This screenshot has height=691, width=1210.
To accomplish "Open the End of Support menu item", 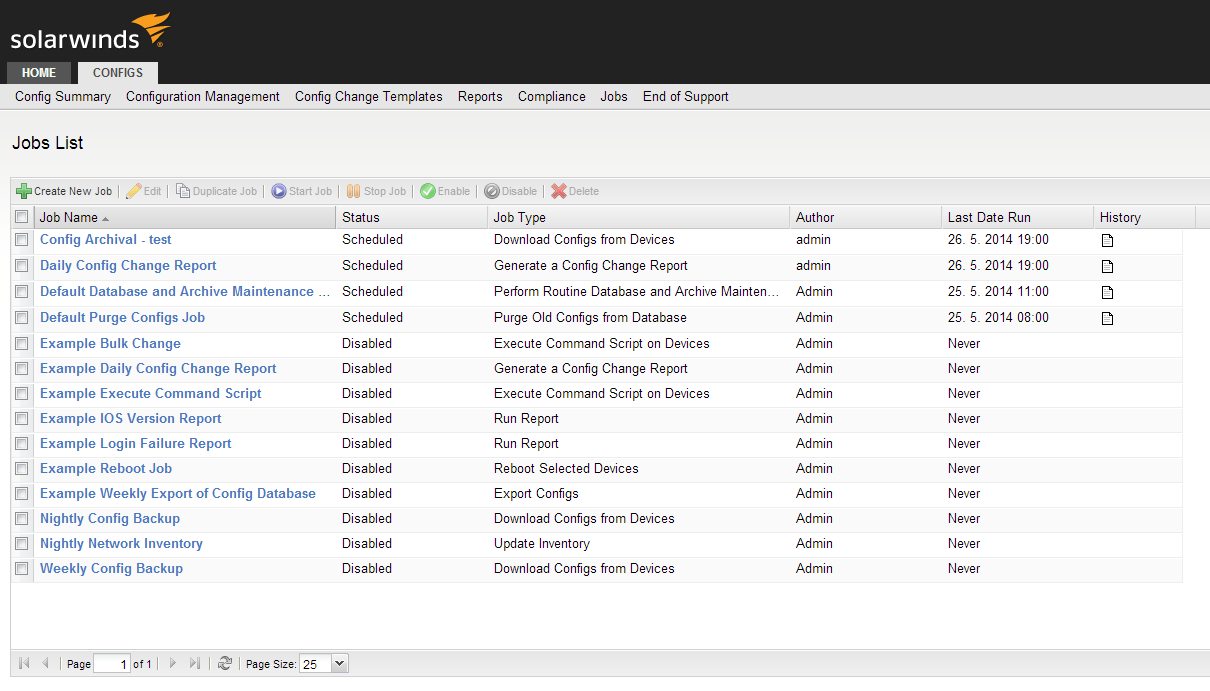I will [x=686, y=97].
